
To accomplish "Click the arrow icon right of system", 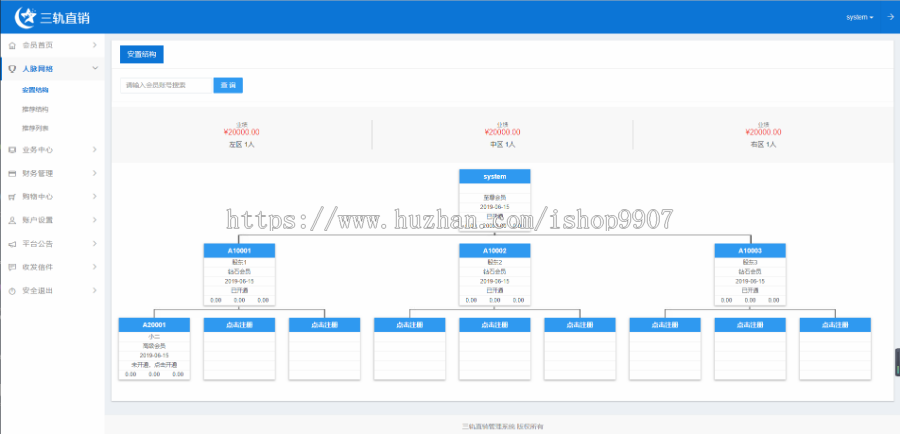I will click(x=890, y=17).
